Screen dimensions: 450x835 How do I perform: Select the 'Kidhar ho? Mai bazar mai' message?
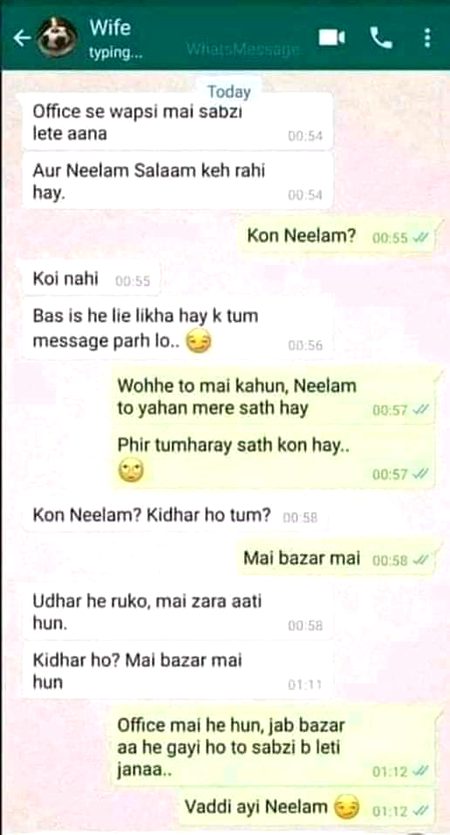click(x=178, y=671)
